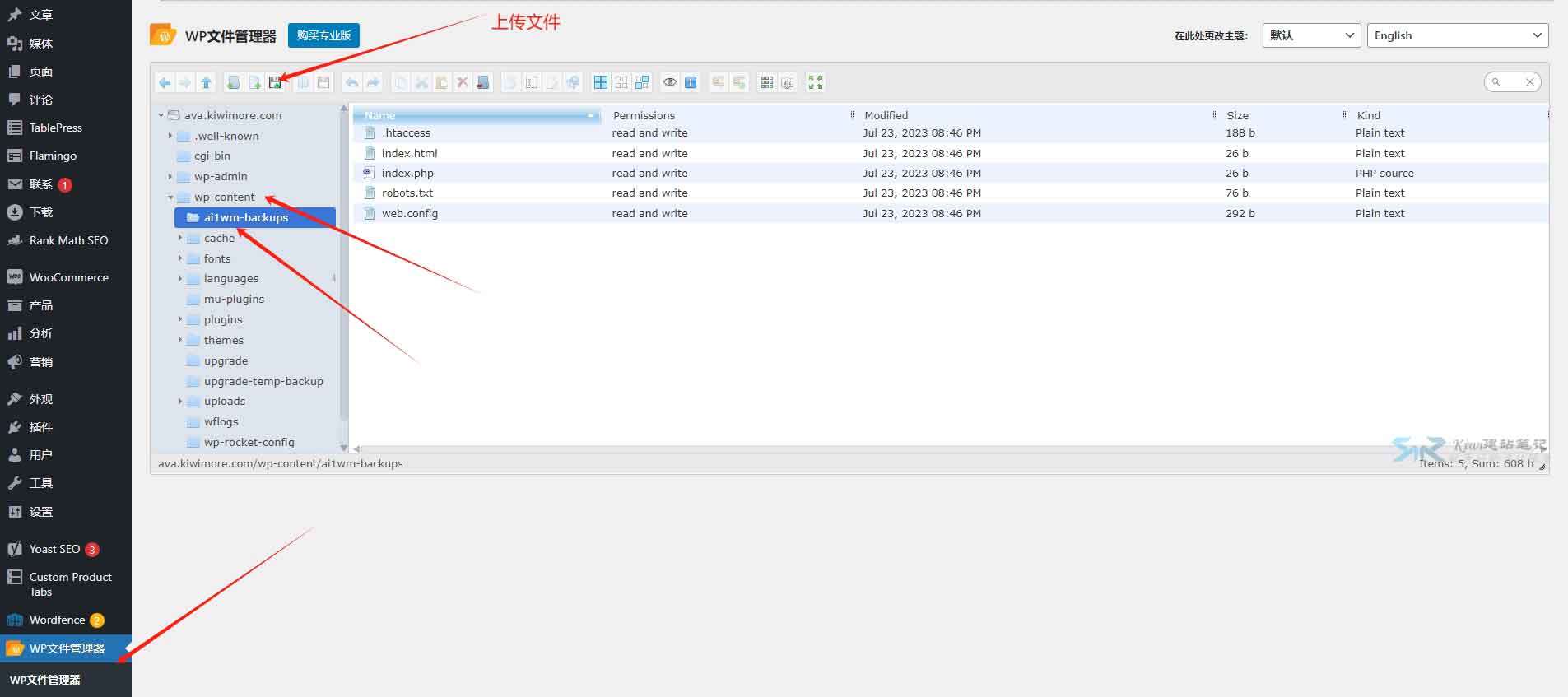
Task: Go up to the parent folder
Action: click(206, 82)
